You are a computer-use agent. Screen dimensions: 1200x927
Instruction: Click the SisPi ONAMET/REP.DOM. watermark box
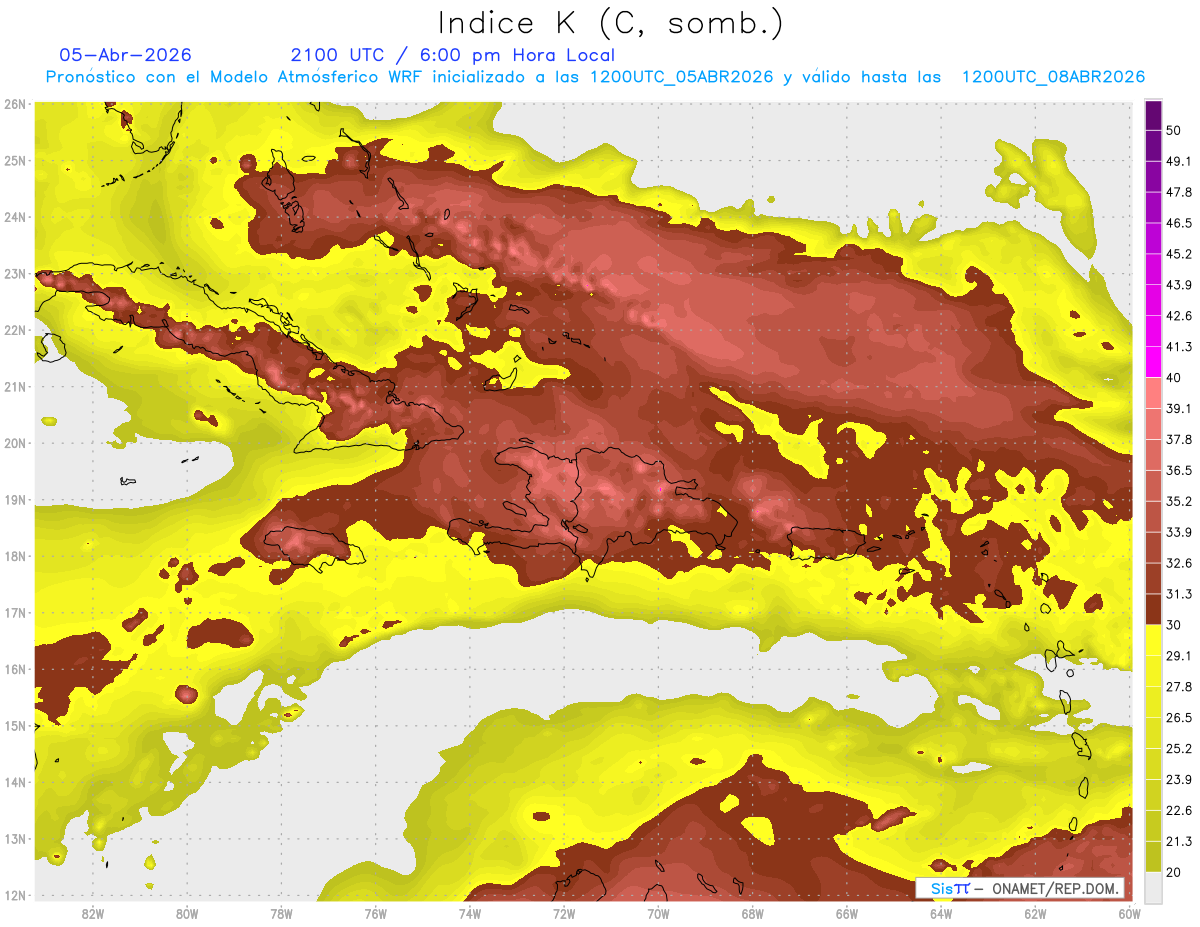pos(1020,888)
